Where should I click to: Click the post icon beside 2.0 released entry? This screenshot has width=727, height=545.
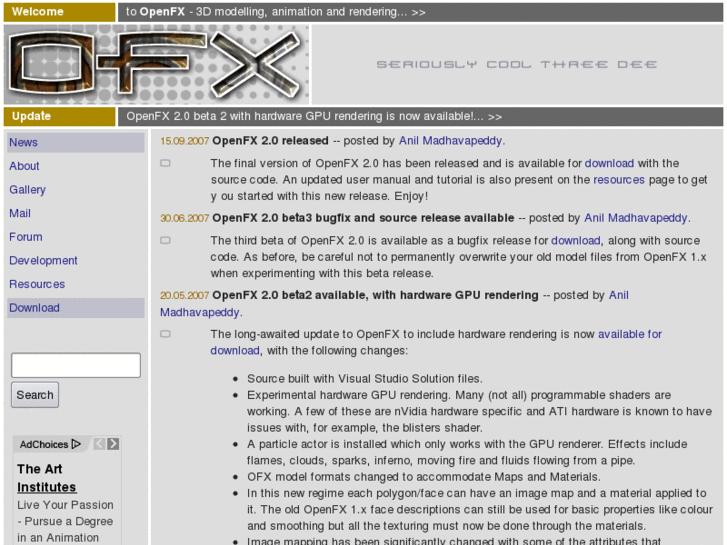[165, 163]
